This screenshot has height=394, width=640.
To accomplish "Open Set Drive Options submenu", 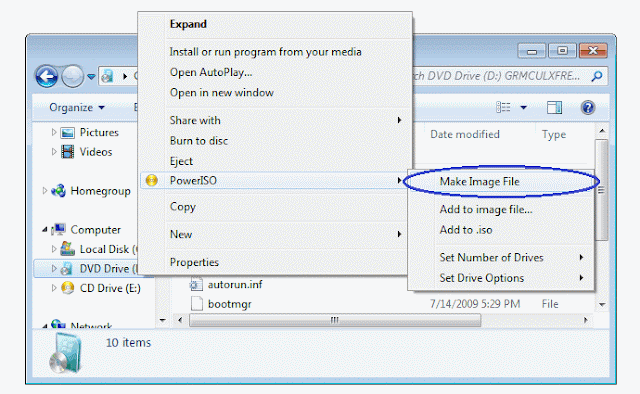I will click(501, 278).
